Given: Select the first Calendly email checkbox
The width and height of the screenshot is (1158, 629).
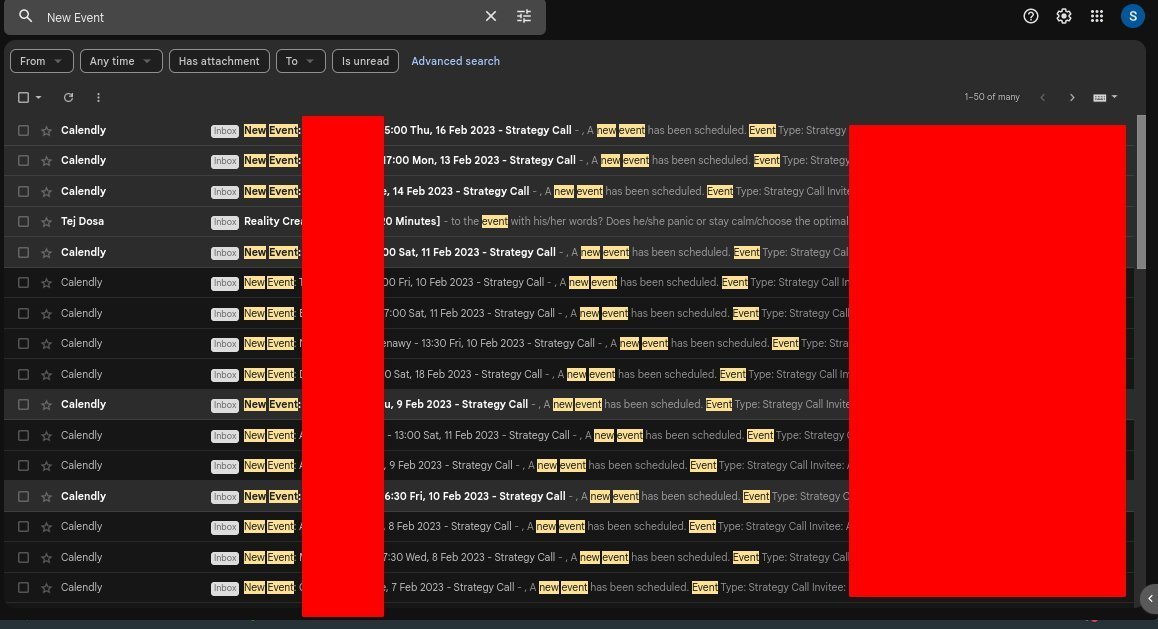Looking at the screenshot, I should click(23, 129).
